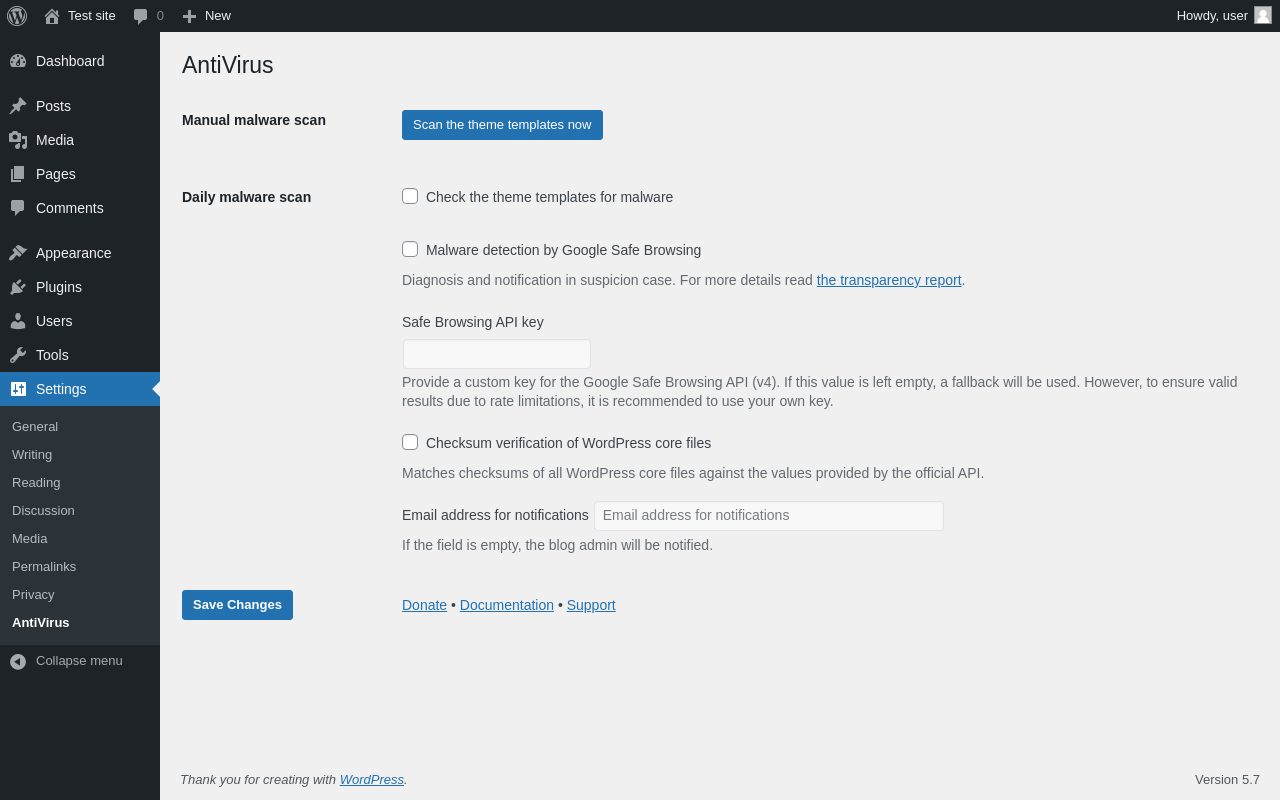Enable Check the theme templates for malware
The width and height of the screenshot is (1280, 800).
pyautogui.click(x=410, y=196)
